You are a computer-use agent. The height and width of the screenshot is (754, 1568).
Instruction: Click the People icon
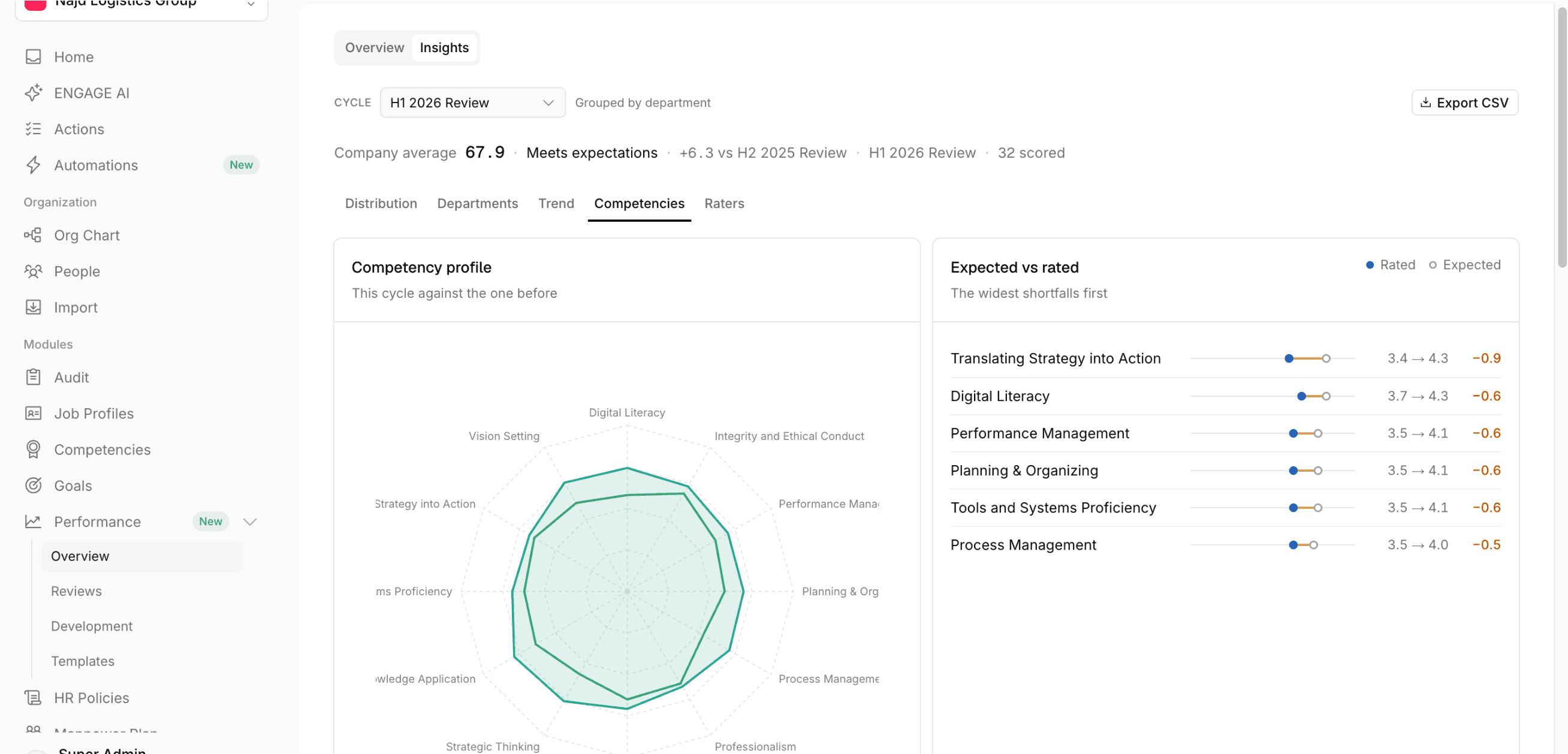coord(33,271)
